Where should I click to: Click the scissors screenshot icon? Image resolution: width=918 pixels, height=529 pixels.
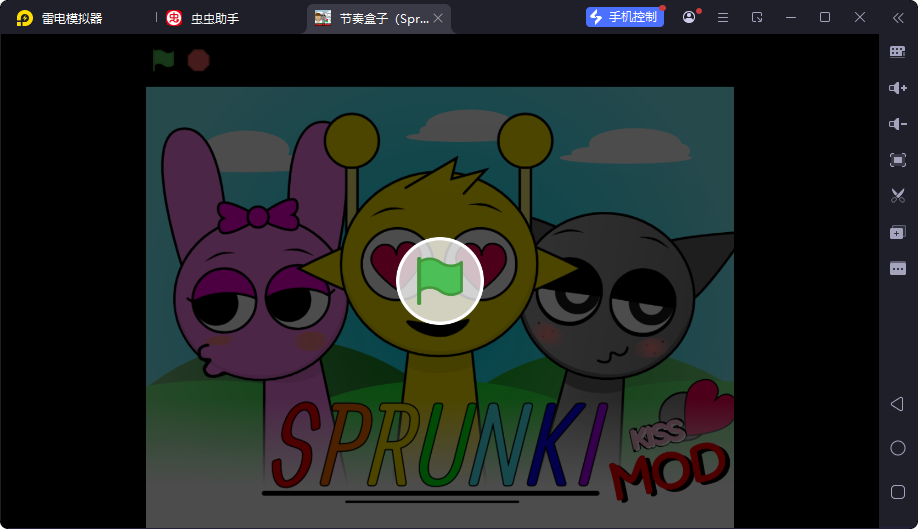coord(898,195)
